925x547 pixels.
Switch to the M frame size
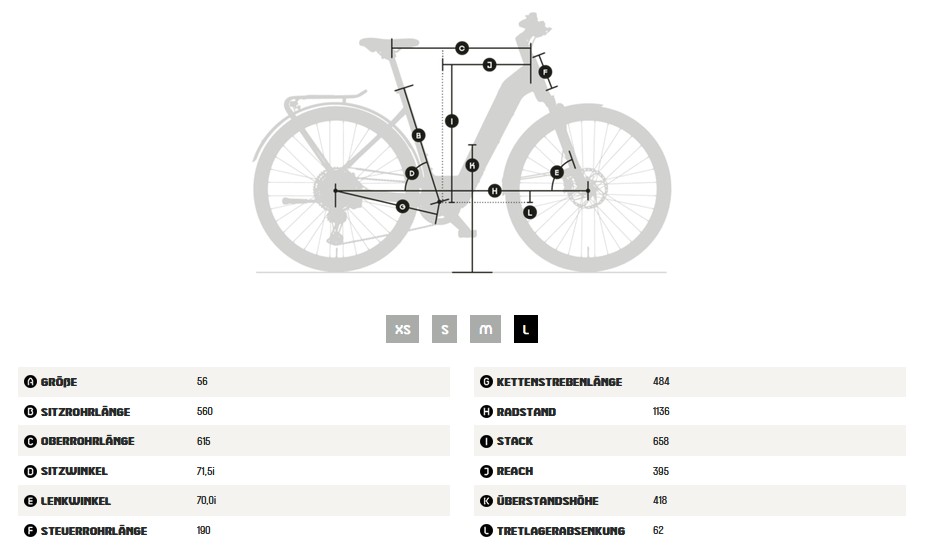[486, 329]
